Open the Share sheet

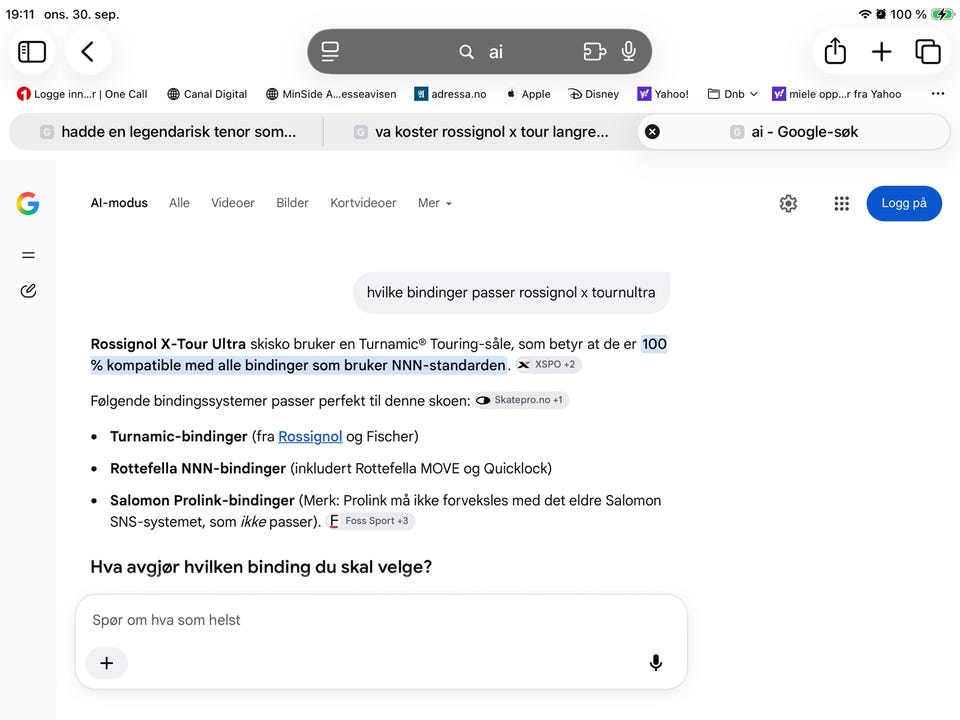tap(835, 51)
